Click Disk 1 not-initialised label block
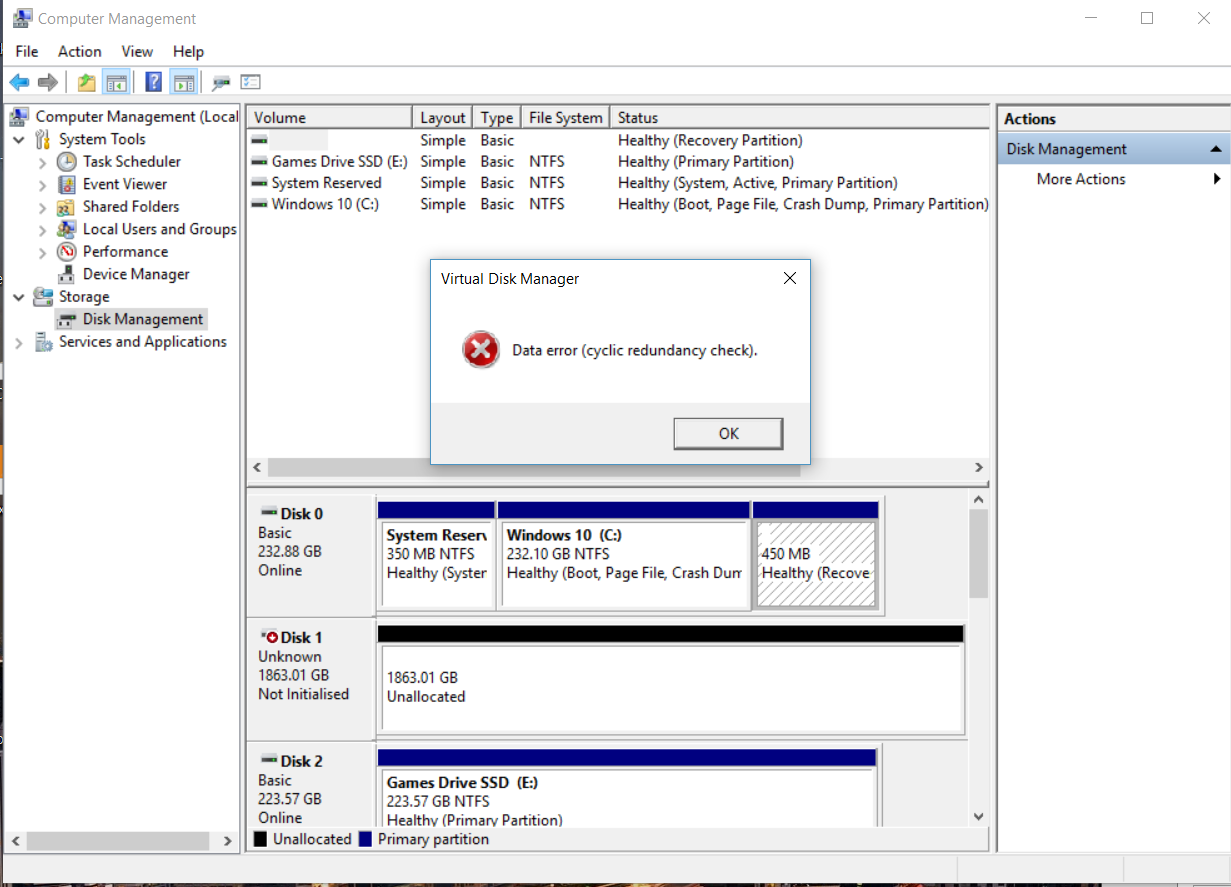This screenshot has height=887, width=1231. 310,678
